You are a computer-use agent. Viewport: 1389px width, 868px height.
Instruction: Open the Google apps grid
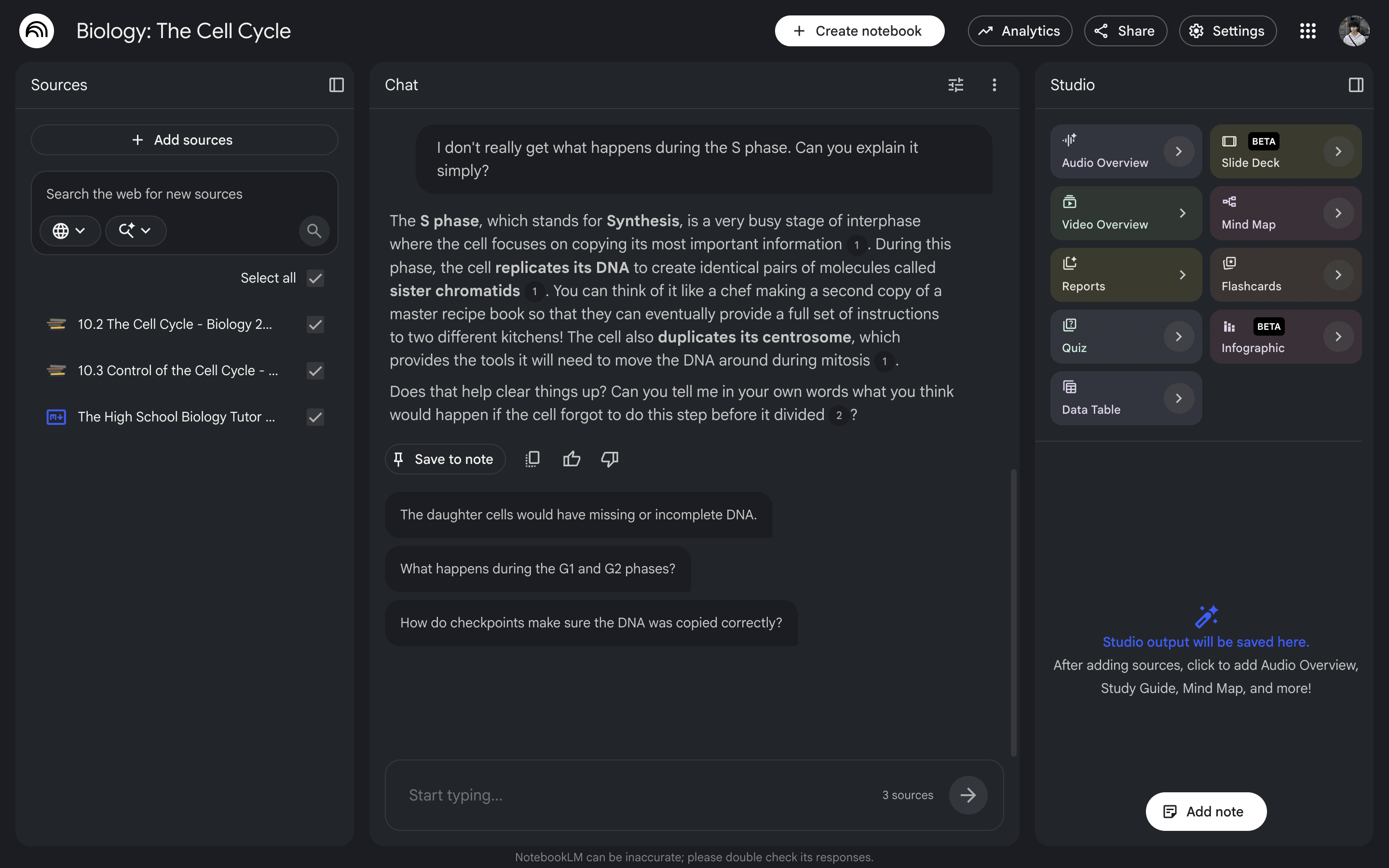coord(1307,31)
